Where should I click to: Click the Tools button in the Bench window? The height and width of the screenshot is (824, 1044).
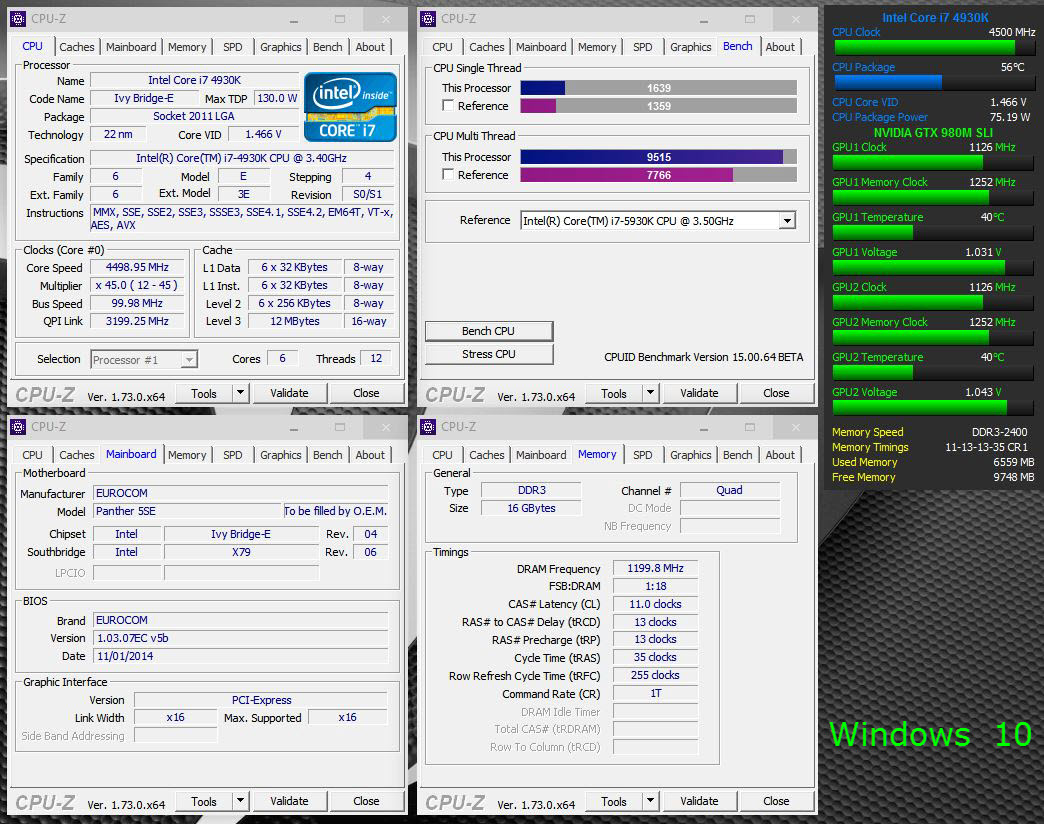point(614,393)
